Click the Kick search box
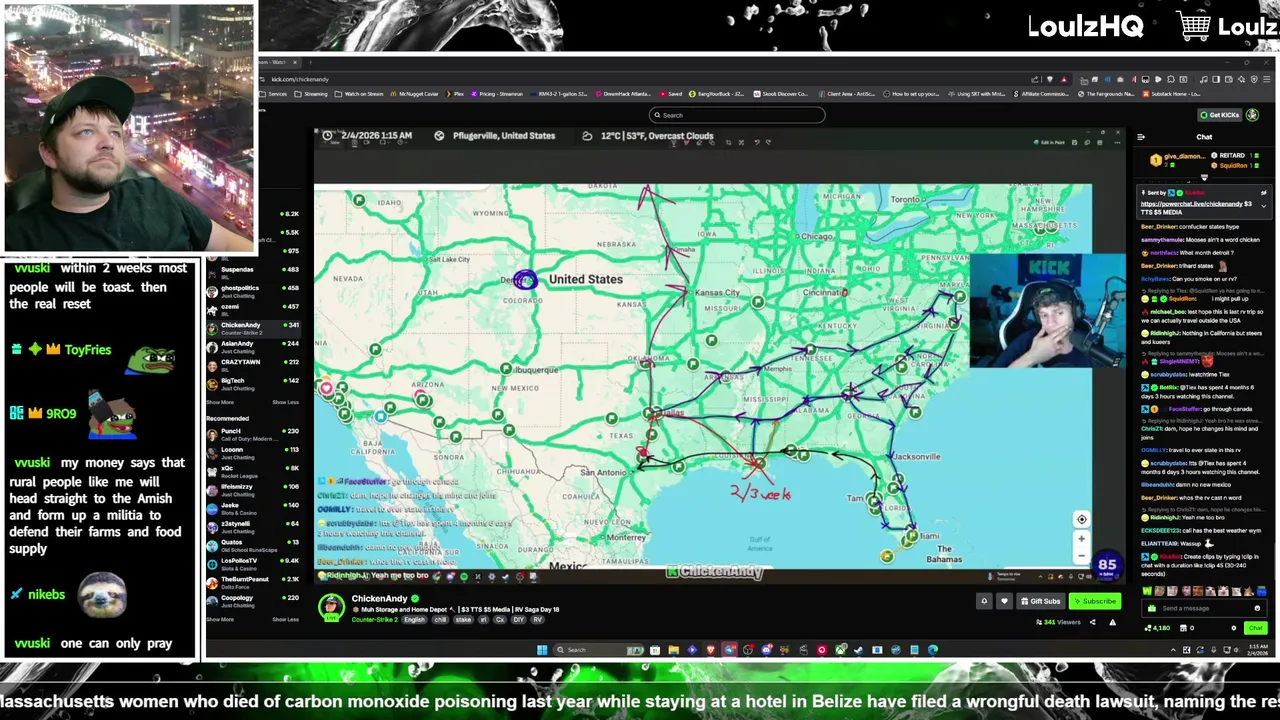 point(737,115)
